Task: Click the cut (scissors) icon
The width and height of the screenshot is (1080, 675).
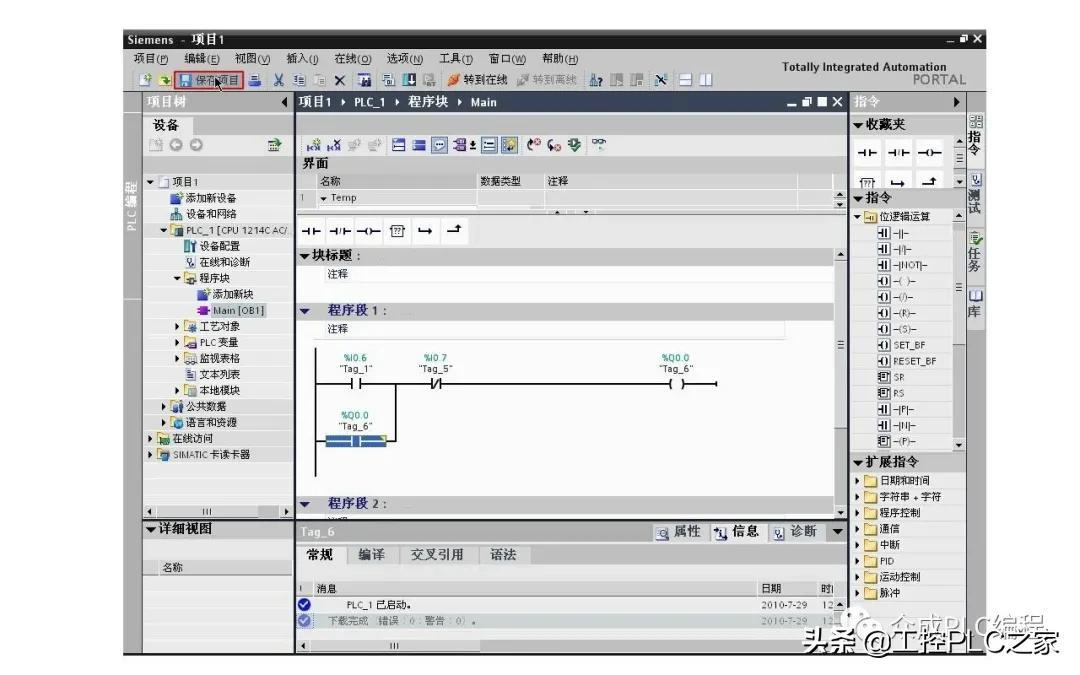Action: coord(278,81)
